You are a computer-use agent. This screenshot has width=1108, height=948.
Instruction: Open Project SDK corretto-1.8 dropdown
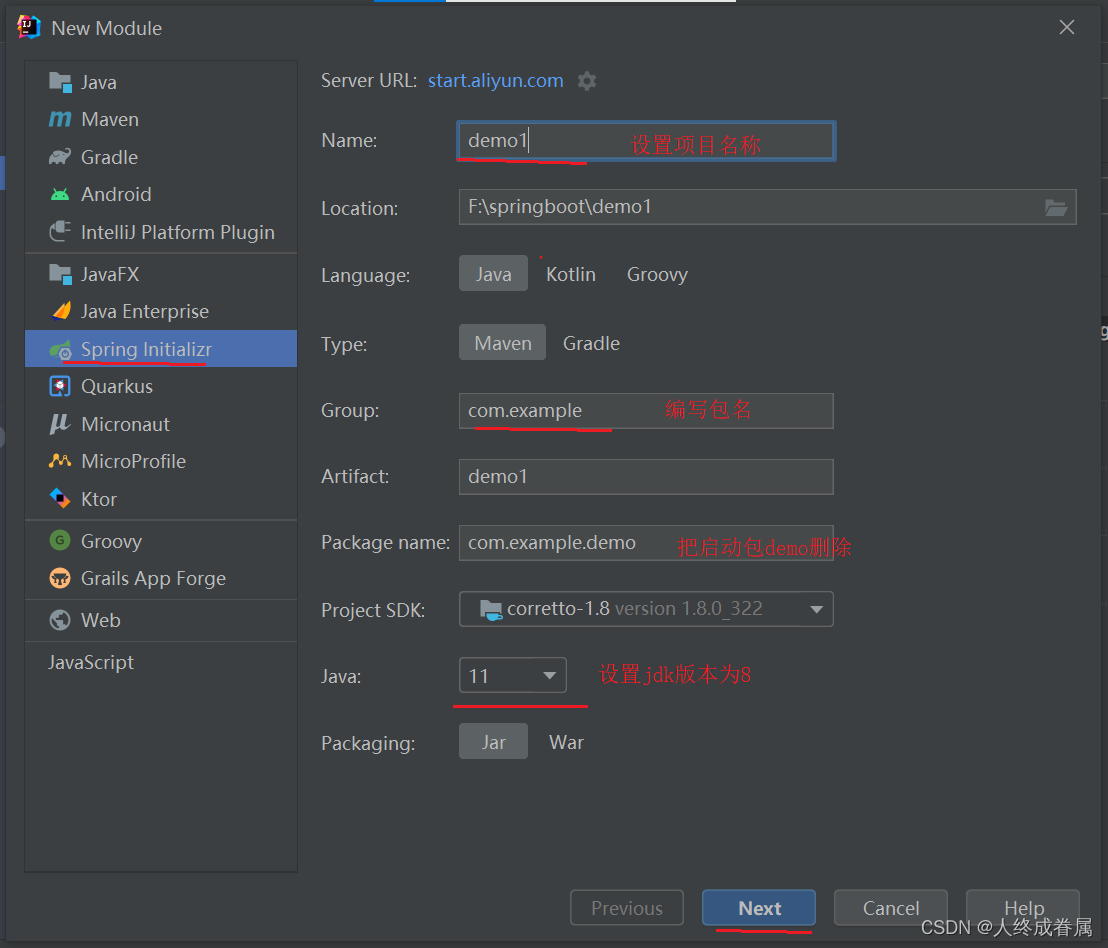(646, 609)
